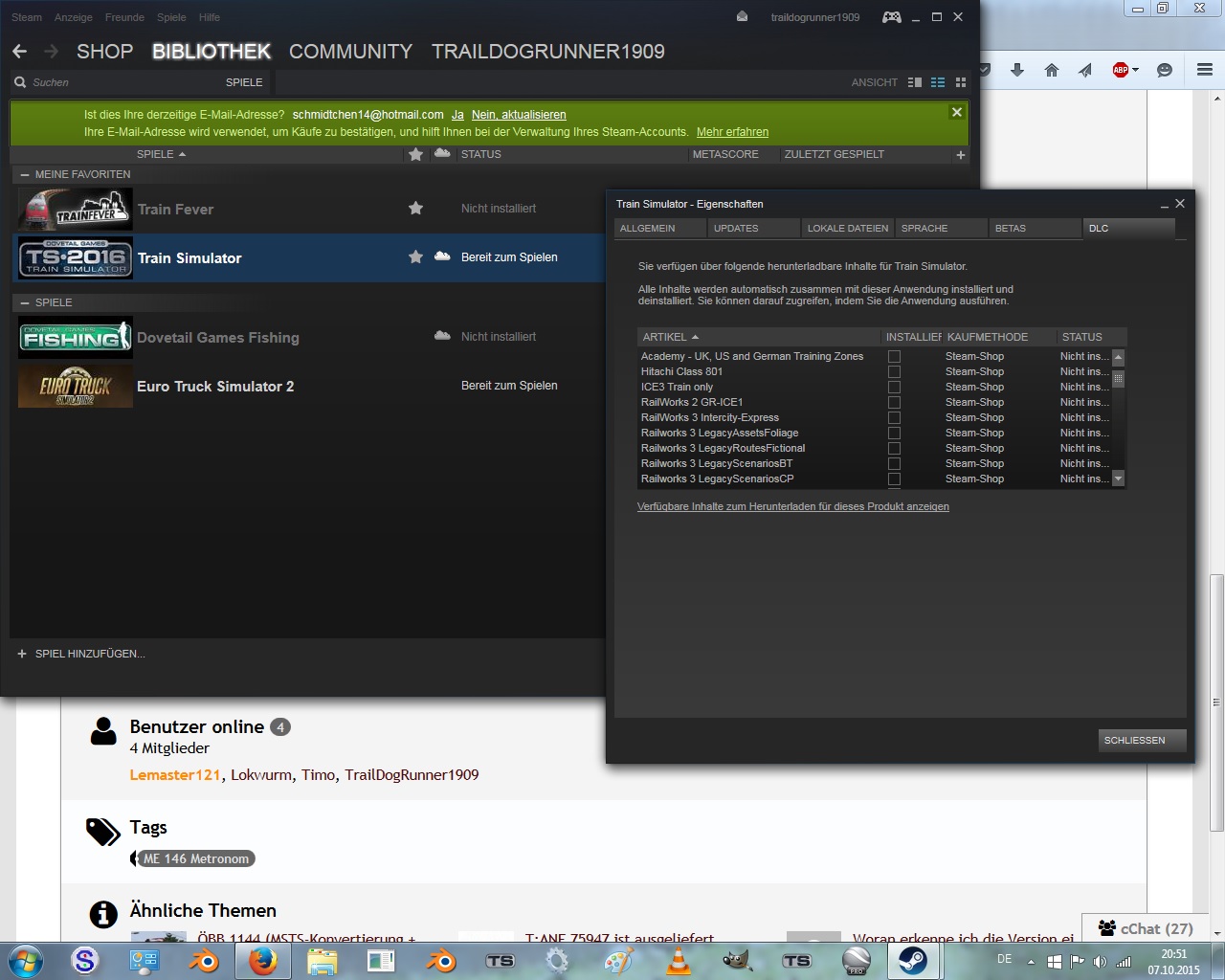The width and height of the screenshot is (1225, 980).
Task: Click Verfügbare Inhalte zum Herunterladen link
Action: (793, 506)
